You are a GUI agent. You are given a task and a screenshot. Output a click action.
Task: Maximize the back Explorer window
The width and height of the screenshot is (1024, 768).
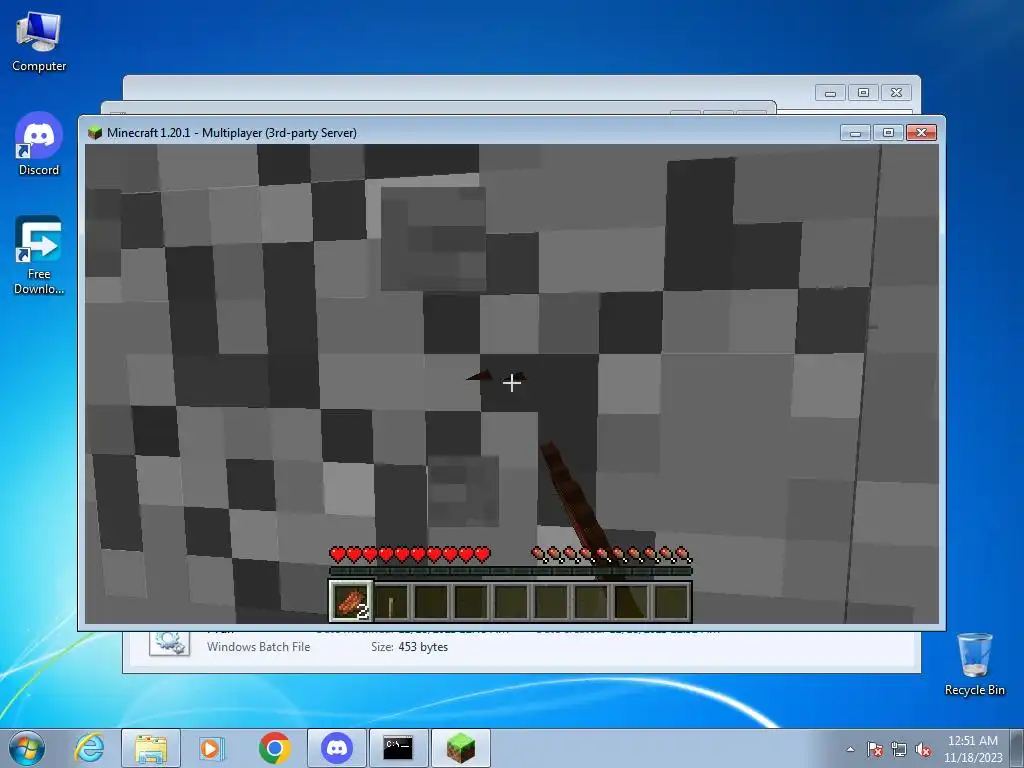(x=863, y=93)
